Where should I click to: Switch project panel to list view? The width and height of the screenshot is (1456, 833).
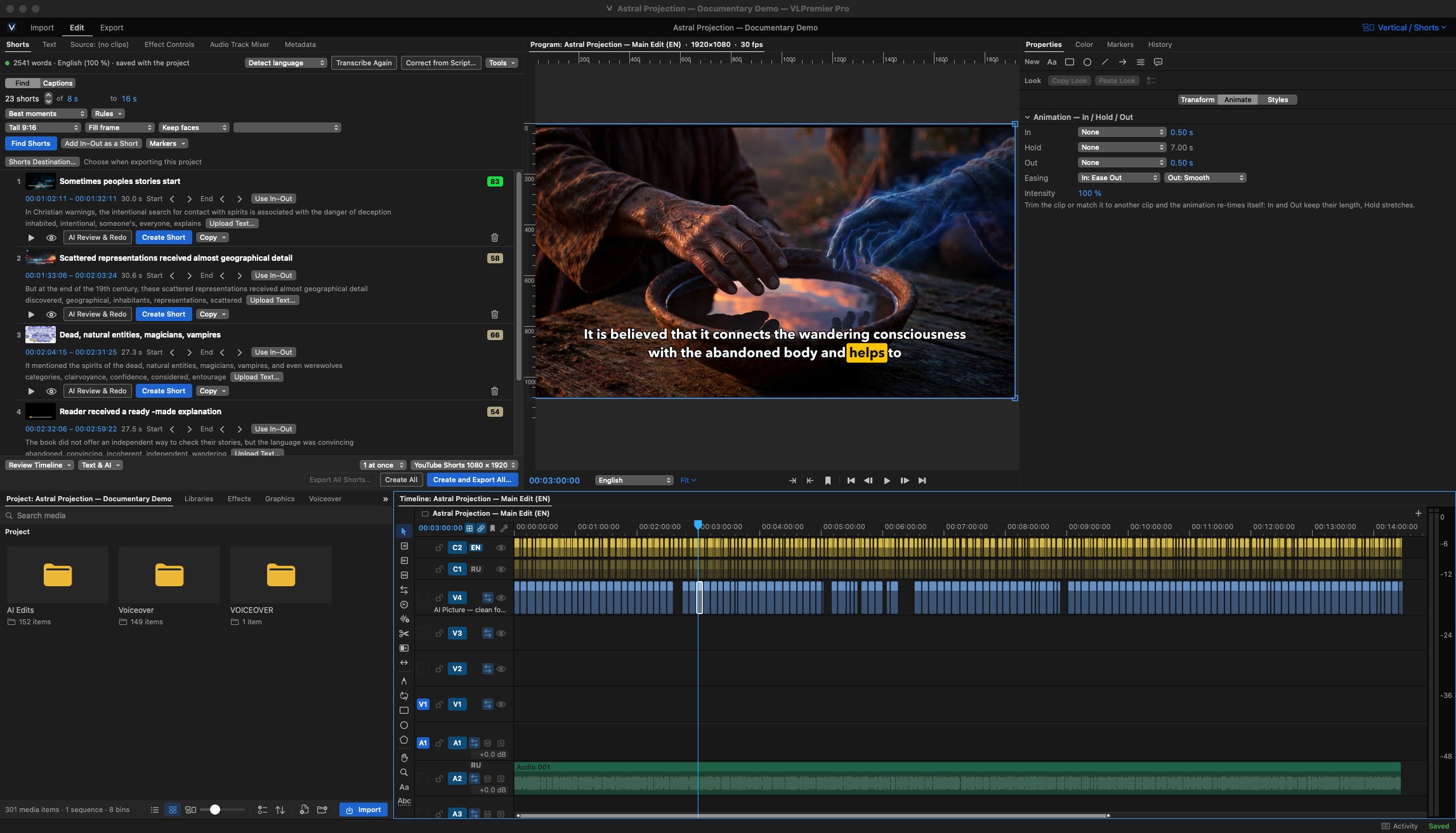[154, 810]
